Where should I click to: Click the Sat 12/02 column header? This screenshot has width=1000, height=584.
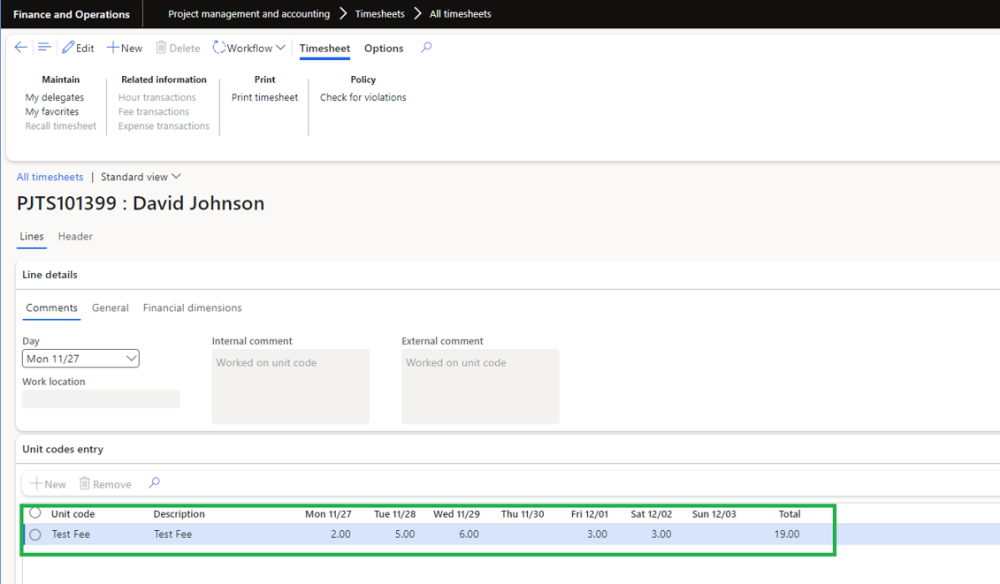[x=651, y=514]
